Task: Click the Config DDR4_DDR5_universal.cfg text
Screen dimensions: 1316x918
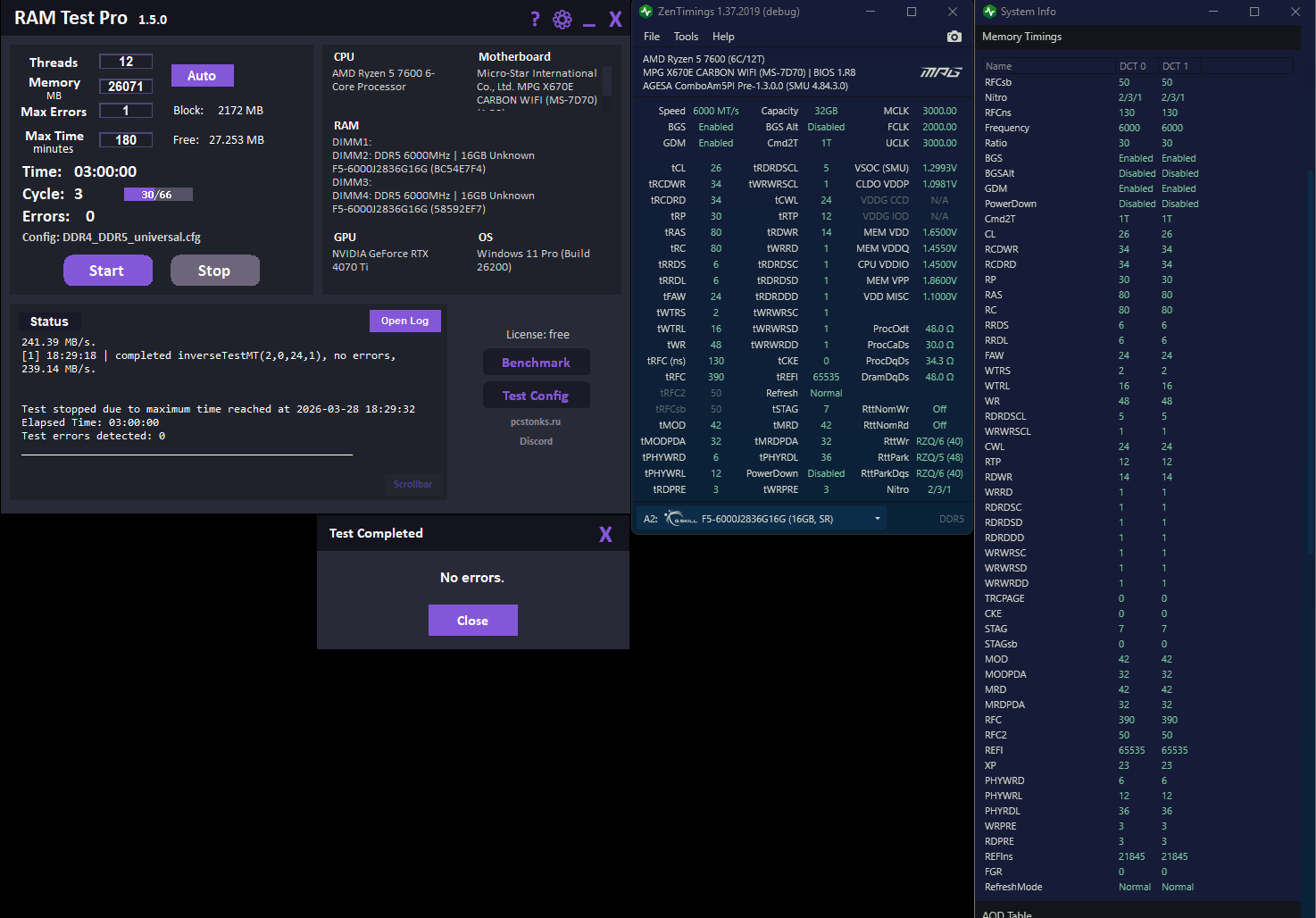Action: pyautogui.click(x=112, y=238)
